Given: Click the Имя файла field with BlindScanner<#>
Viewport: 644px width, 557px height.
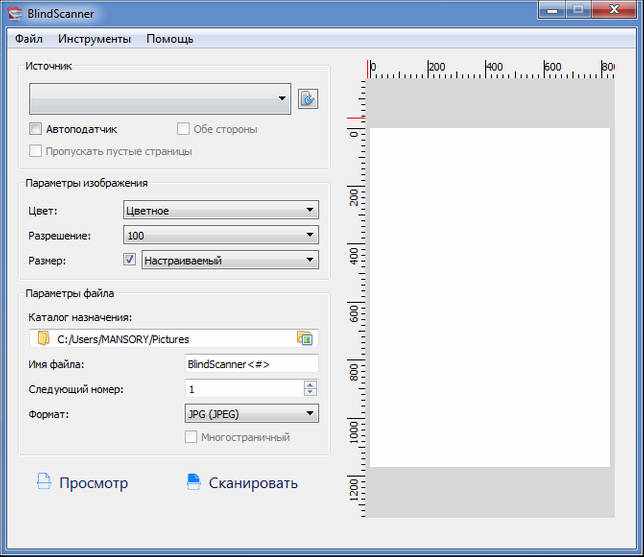Looking at the screenshot, I should pos(252,364).
